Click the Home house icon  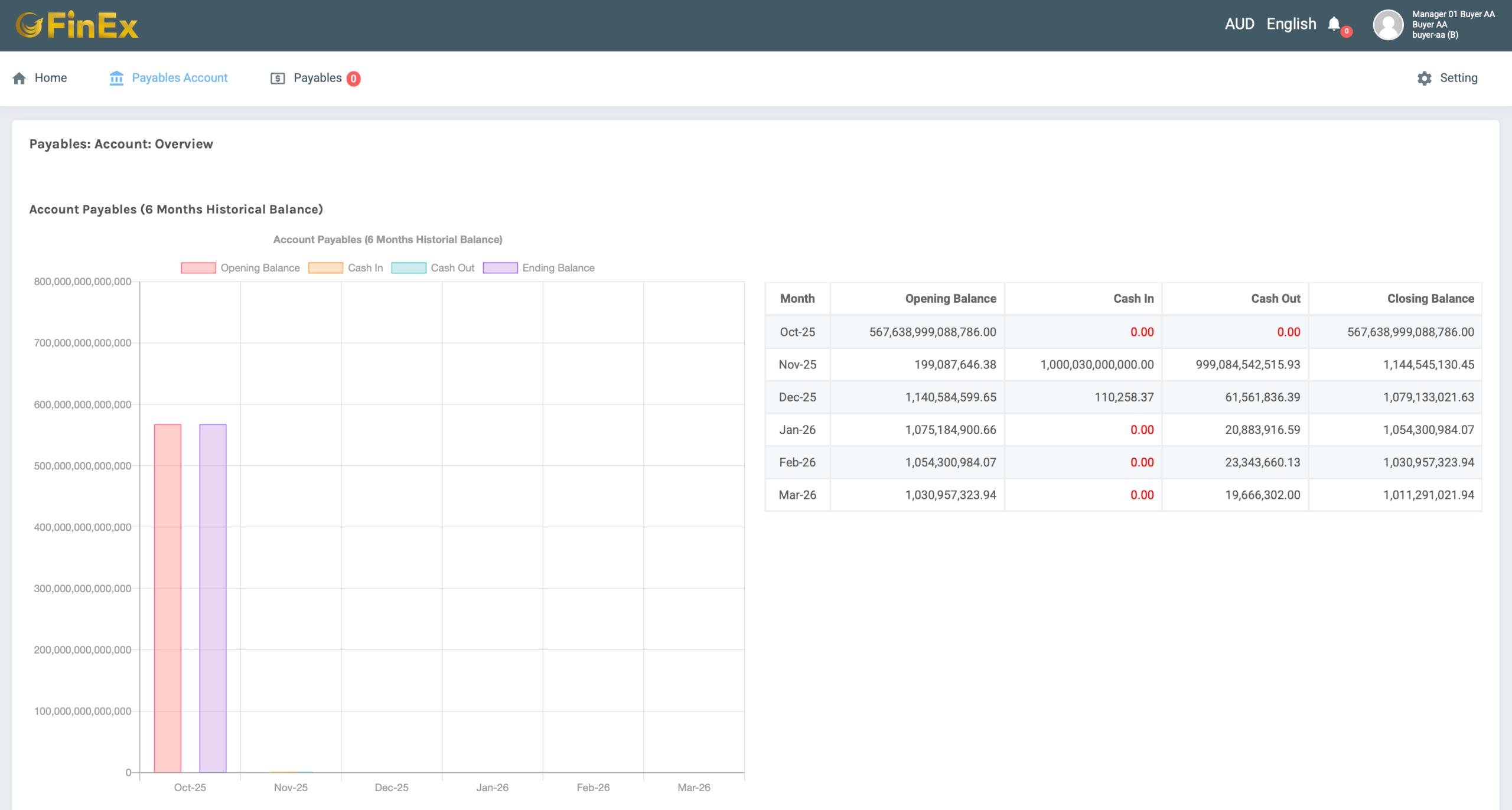click(19, 78)
